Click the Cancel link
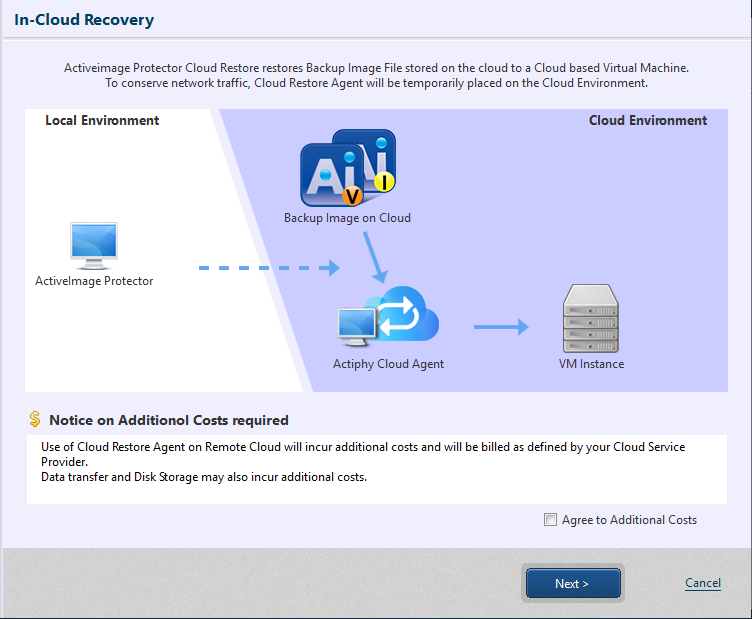Viewport: 752px width, 619px height. pos(702,583)
